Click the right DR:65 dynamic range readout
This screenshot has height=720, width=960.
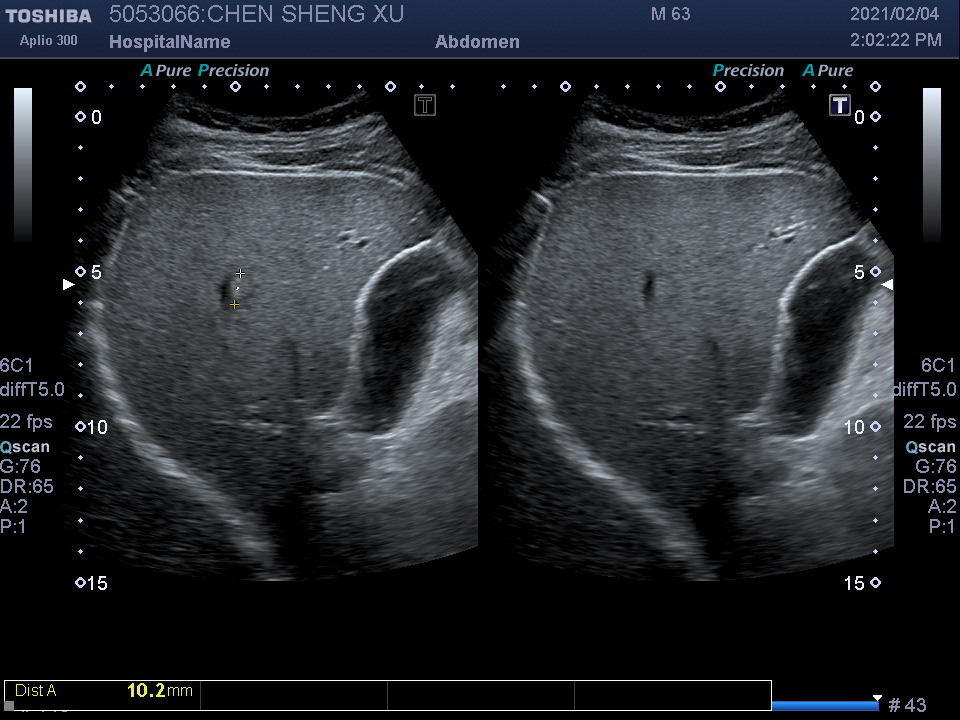pyautogui.click(x=929, y=487)
